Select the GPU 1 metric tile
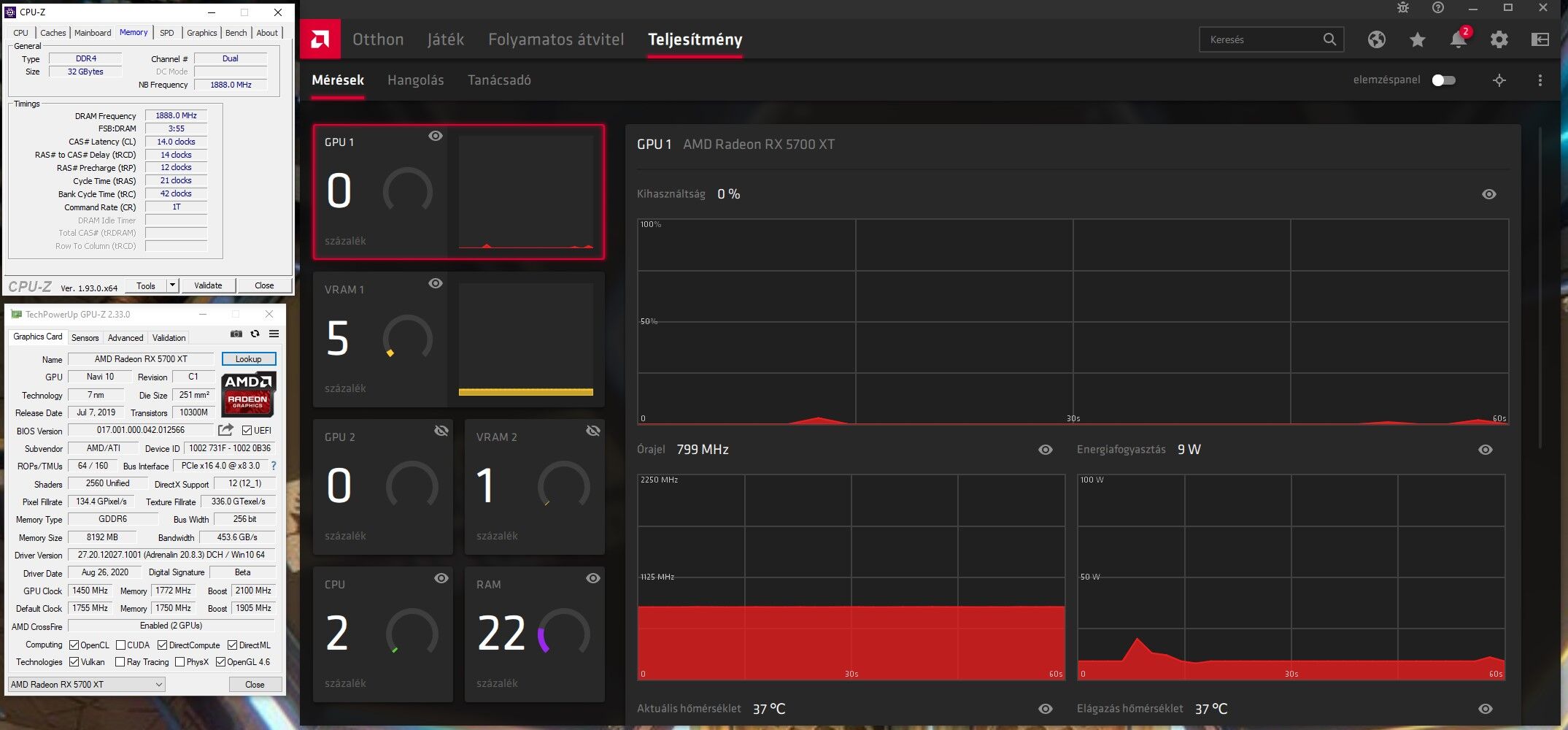This screenshot has width=1568, height=730. click(x=458, y=192)
